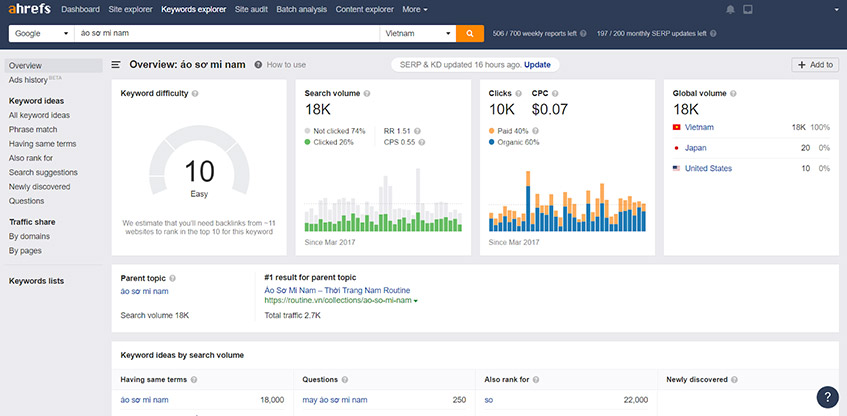Open Newly discovered in sidebar

tap(39, 186)
